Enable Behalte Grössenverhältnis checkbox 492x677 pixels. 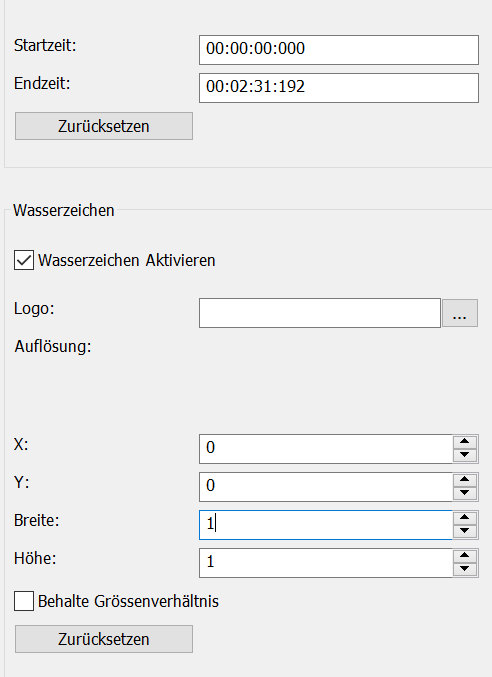(24, 601)
